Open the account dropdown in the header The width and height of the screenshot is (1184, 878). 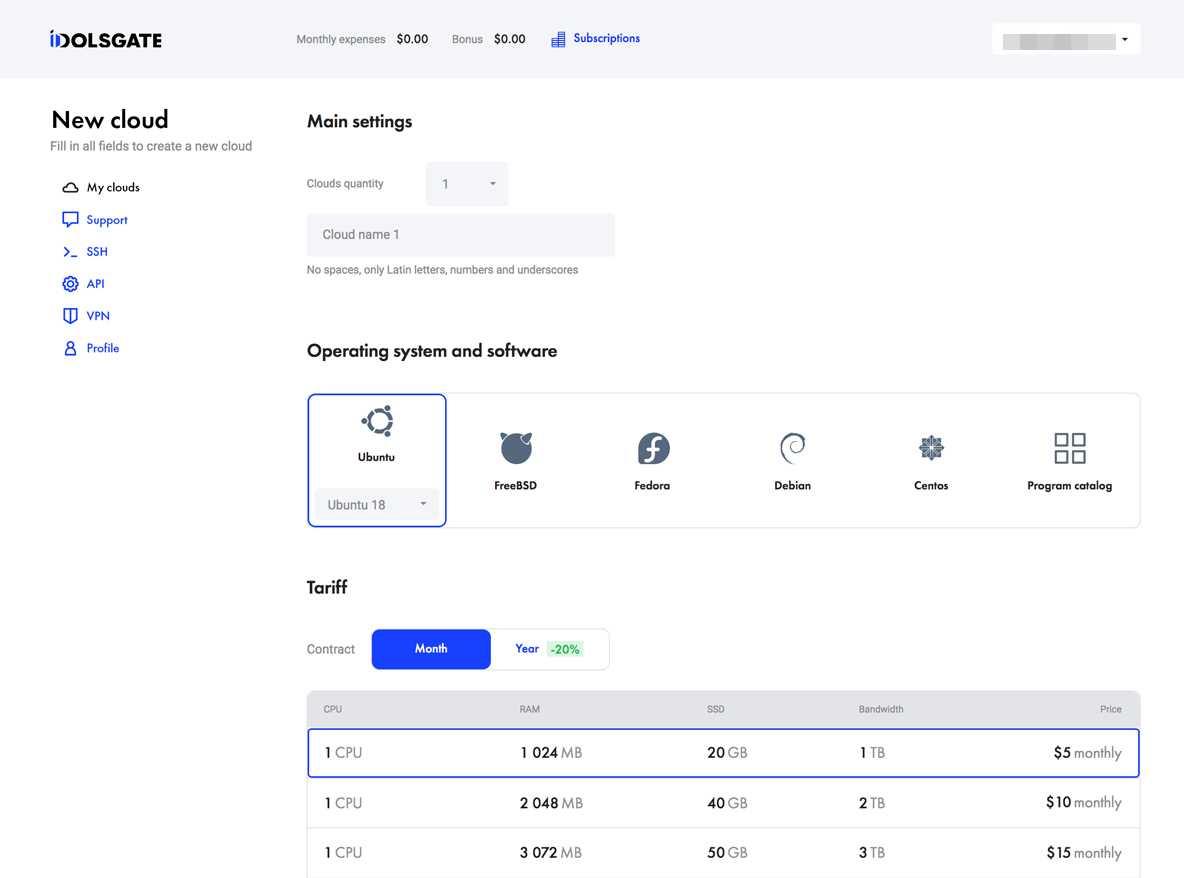(x=1066, y=39)
